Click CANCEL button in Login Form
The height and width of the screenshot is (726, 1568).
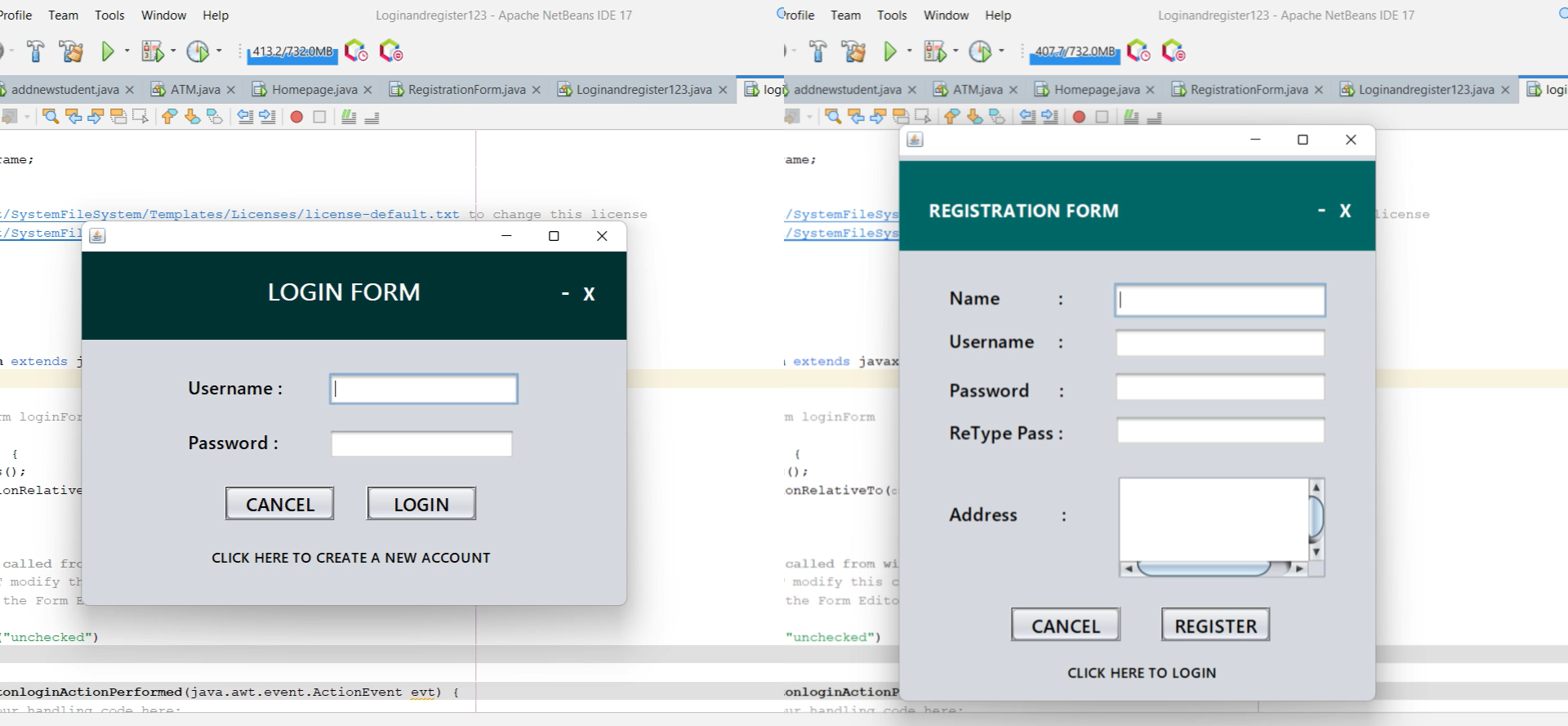tap(280, 504)
